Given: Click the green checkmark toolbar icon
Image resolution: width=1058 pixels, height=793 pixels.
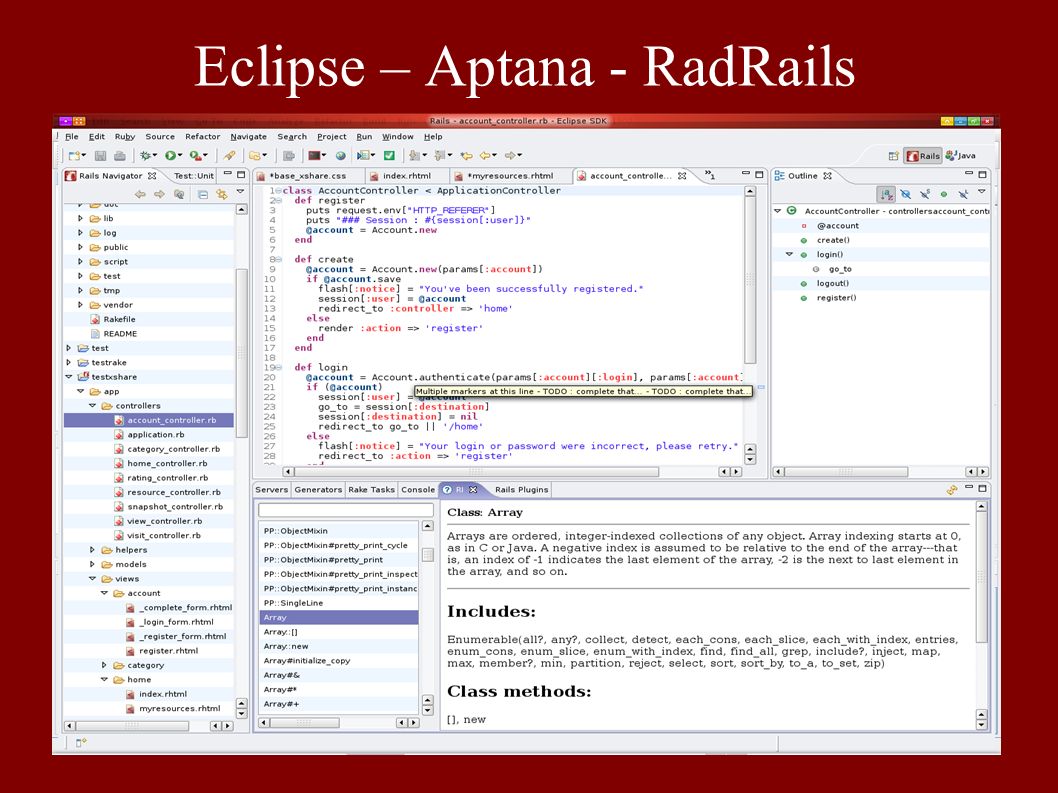Looking at the screenshot, I should pos(389,156).
